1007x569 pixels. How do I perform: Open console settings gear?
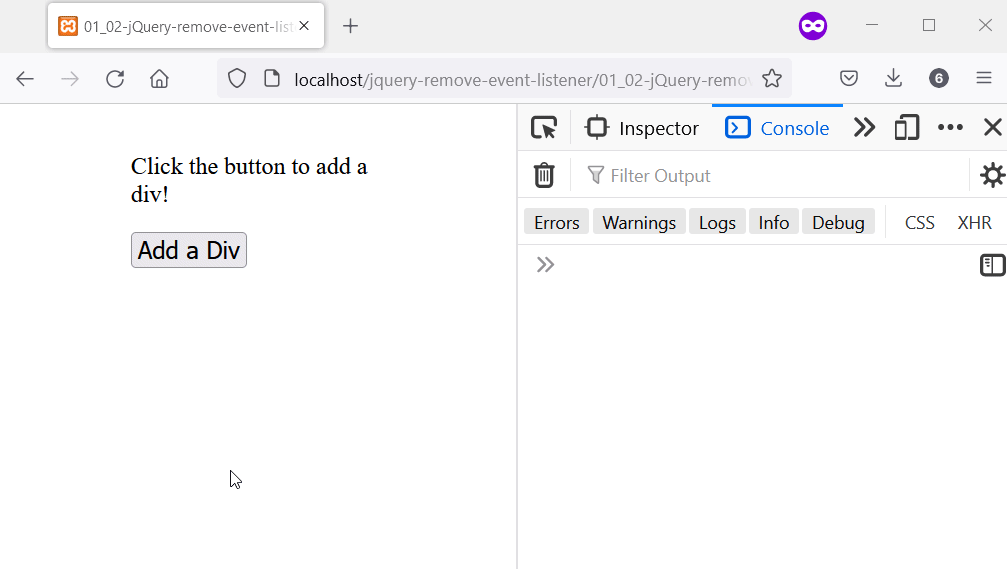click(992, 176)
